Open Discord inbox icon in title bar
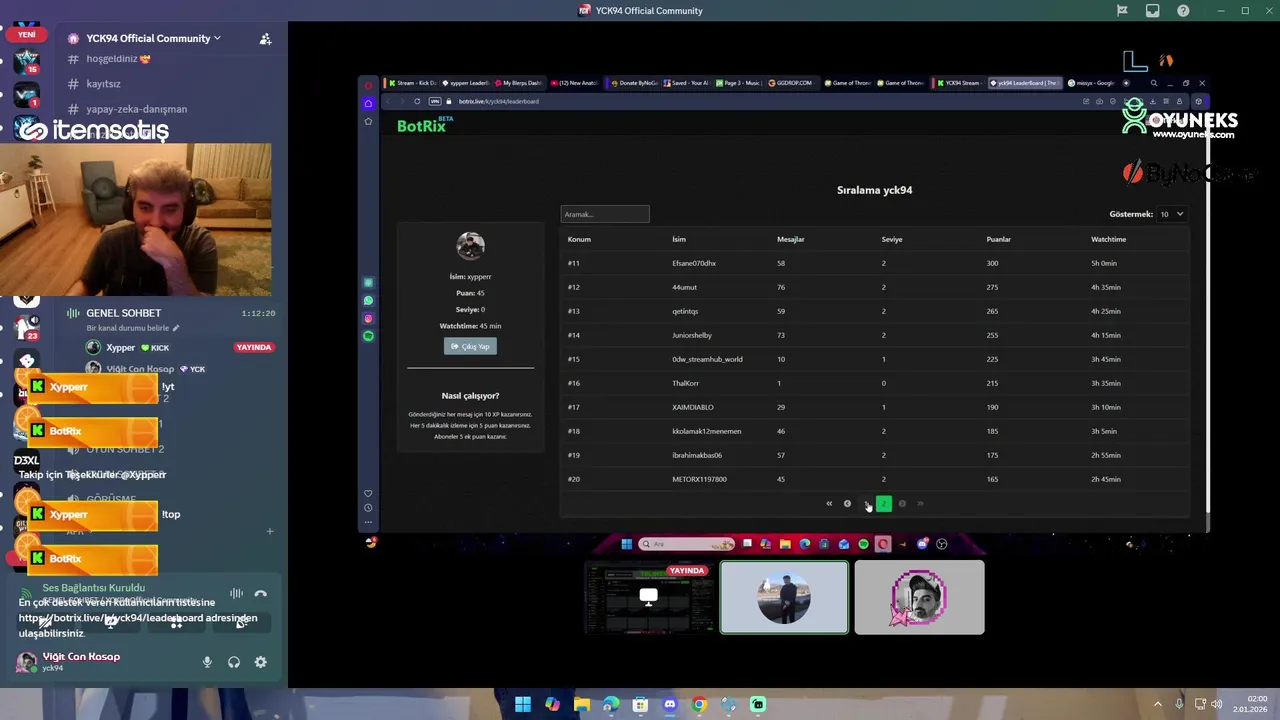This screenshot has height=720, width=1280. pos(1153,11)
